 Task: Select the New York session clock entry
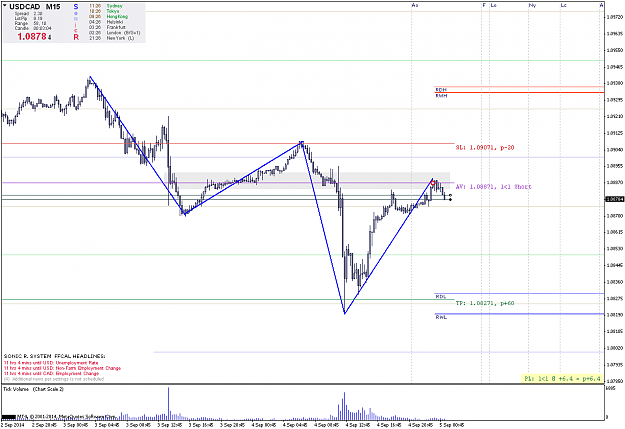pyautogui.click(x=112, y=38)
